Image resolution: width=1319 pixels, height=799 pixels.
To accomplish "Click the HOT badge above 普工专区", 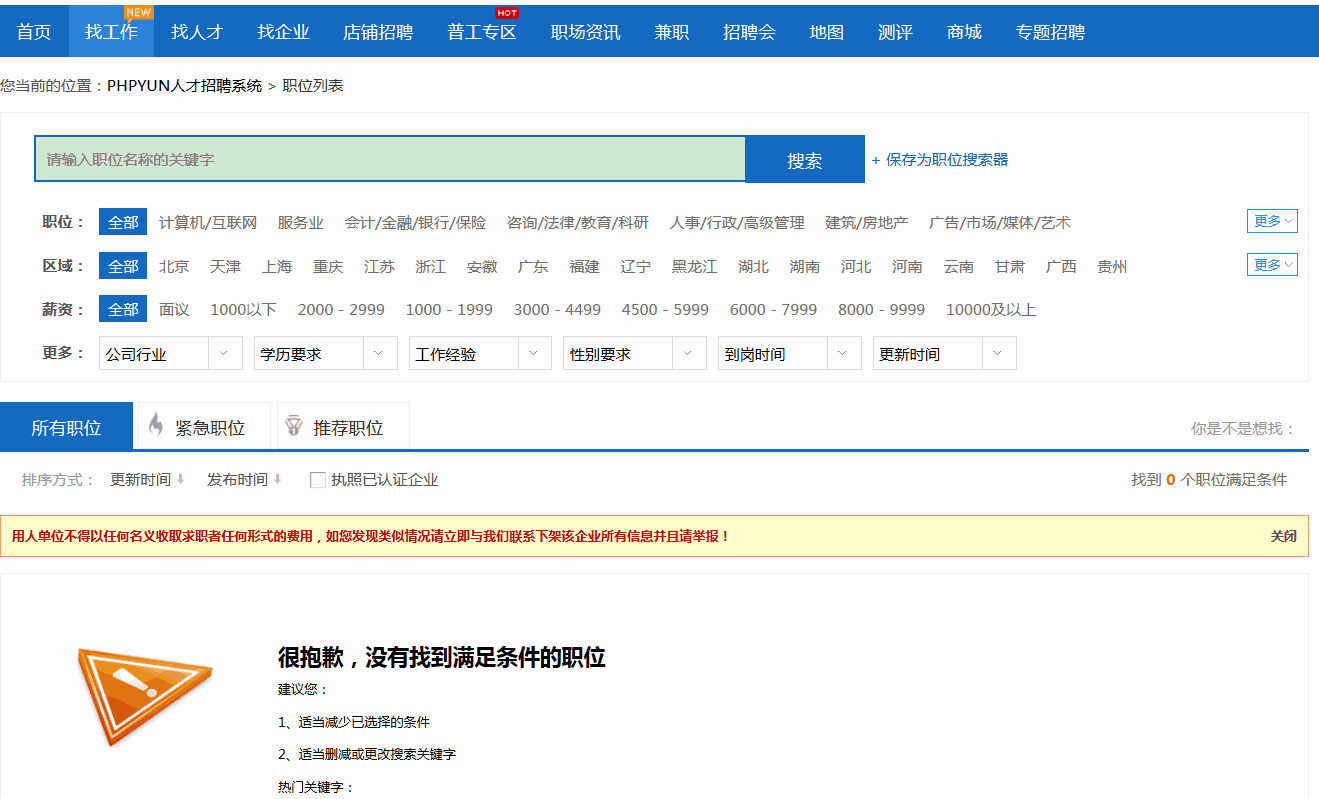I will click(x=507, y=13).
